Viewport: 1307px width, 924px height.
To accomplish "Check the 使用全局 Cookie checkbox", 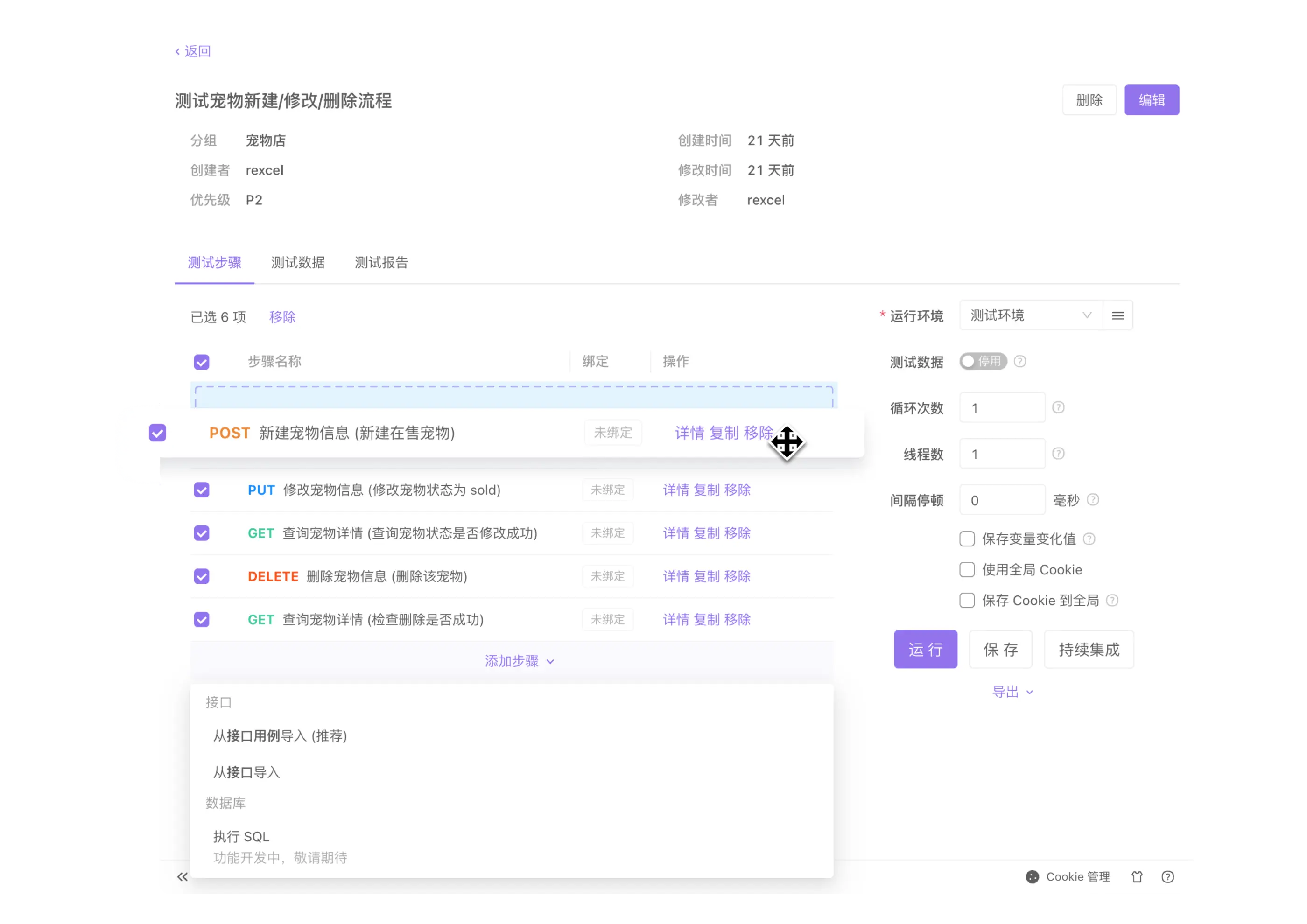I will coord(967,569).
